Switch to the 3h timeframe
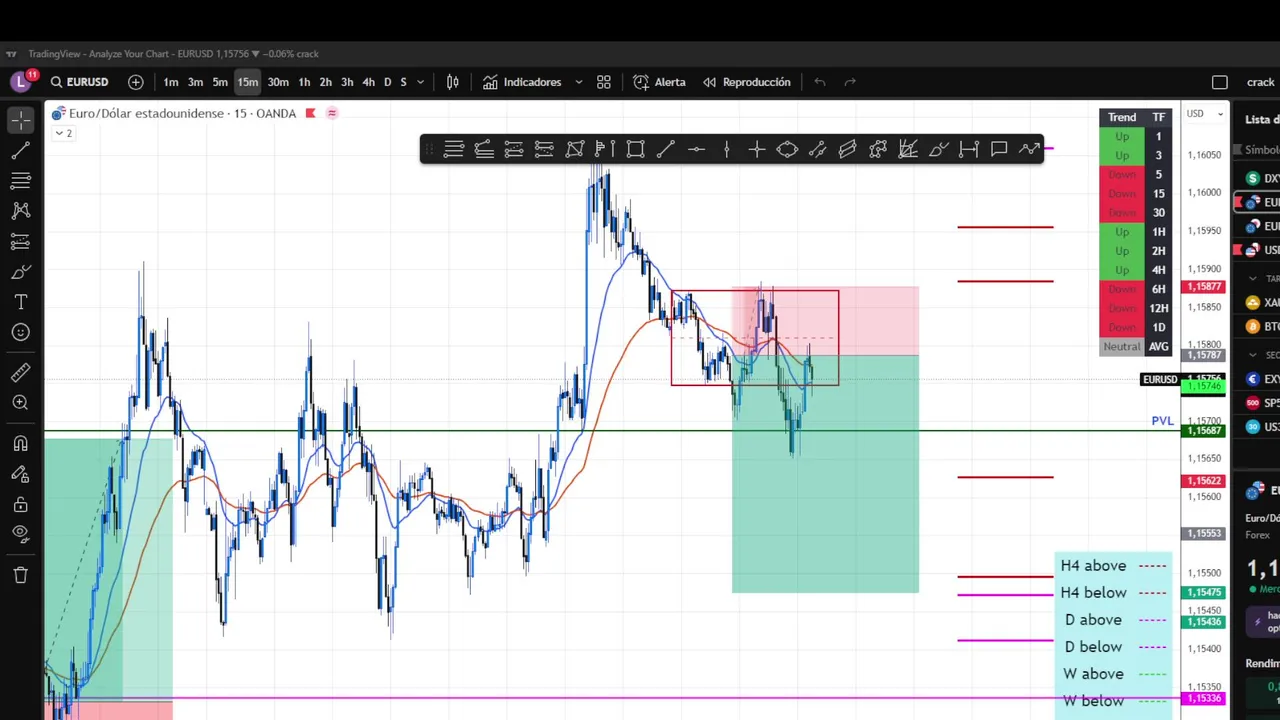Image resolution: width=1280 pixels, height=720 pixels. 347,82
